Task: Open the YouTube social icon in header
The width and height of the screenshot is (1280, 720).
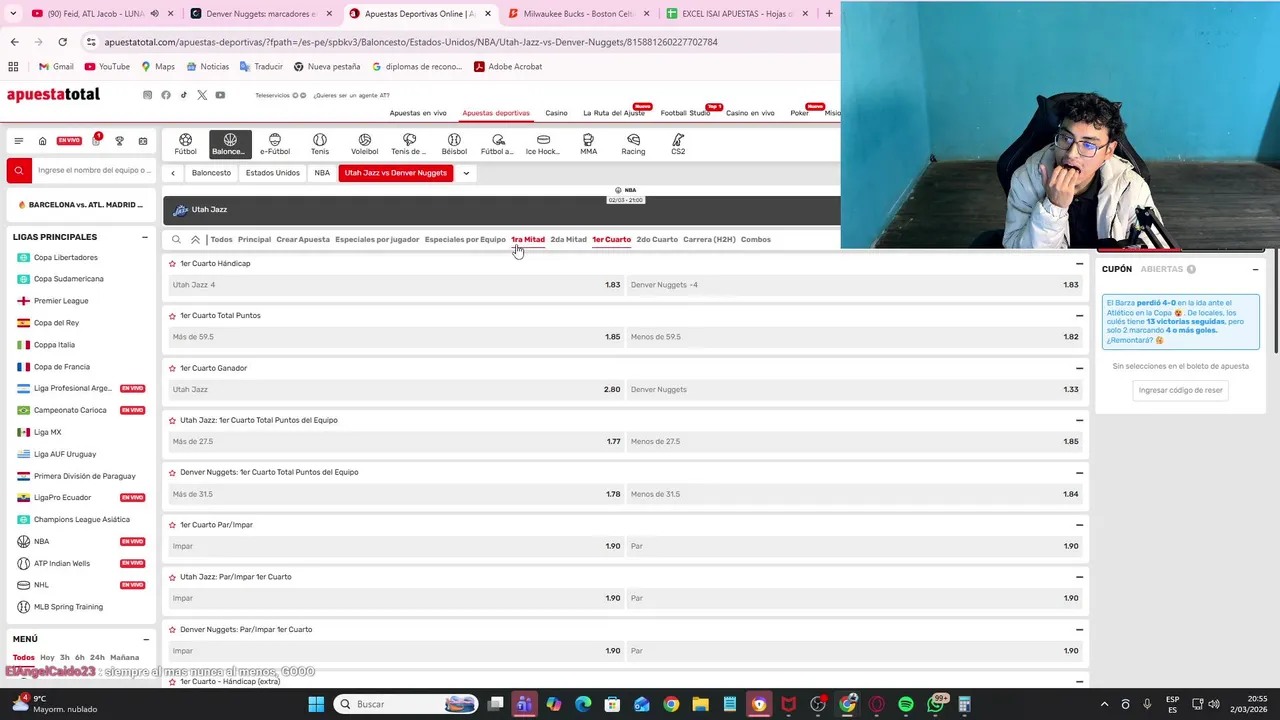Action: tap(220, 95)
